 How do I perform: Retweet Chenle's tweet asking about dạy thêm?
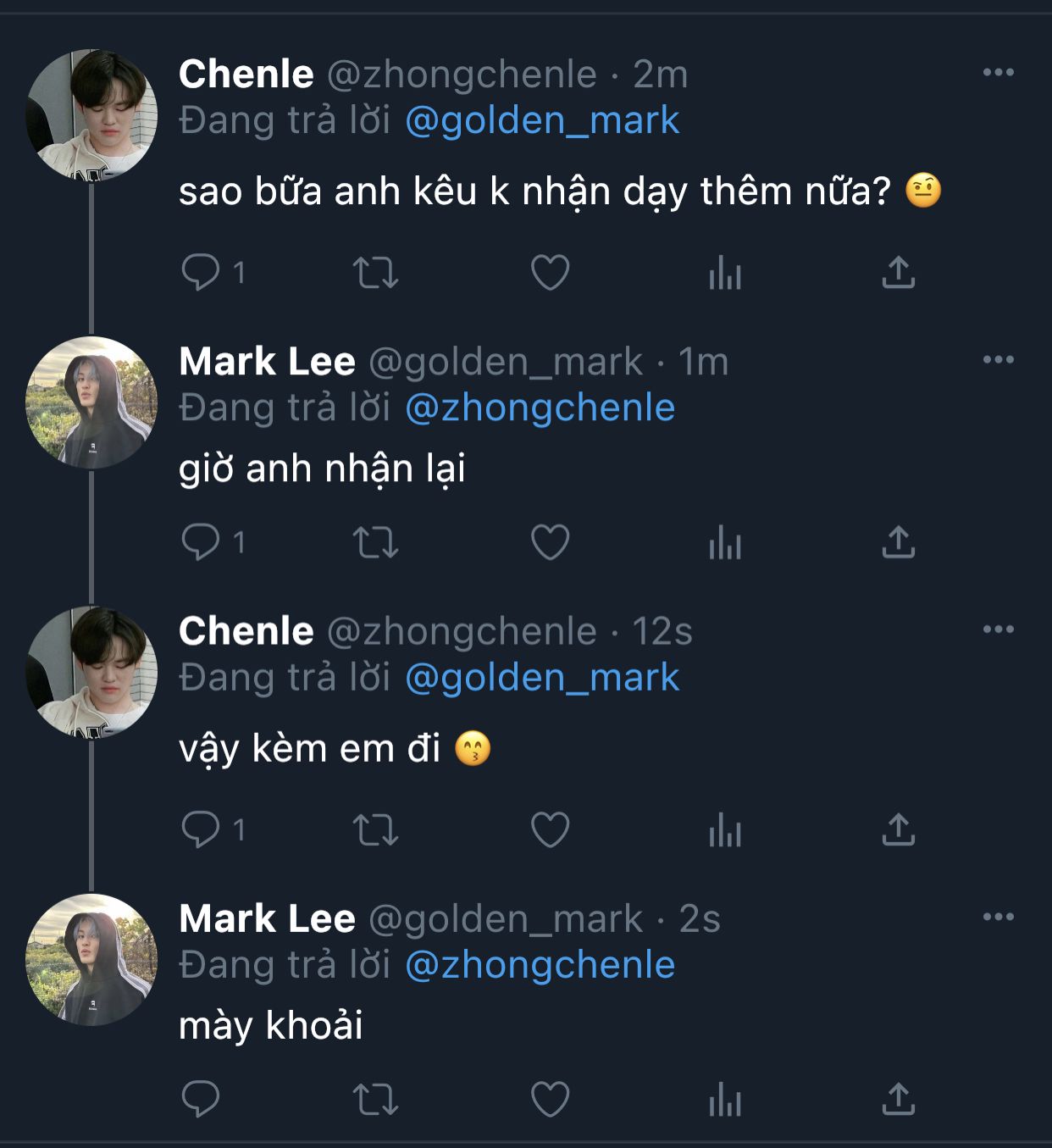point(375,273)
